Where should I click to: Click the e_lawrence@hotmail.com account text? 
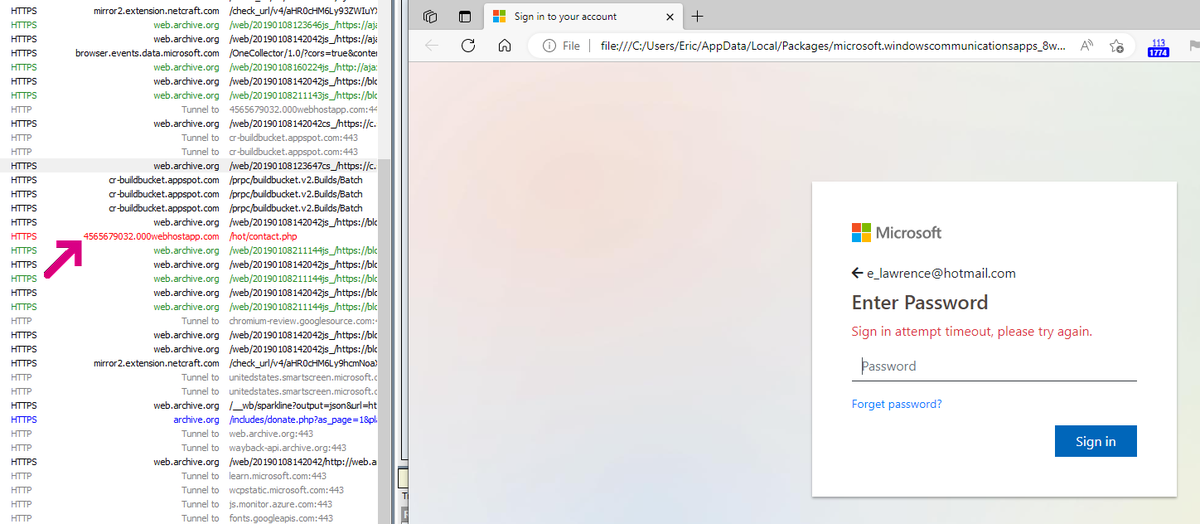[941, 273]
